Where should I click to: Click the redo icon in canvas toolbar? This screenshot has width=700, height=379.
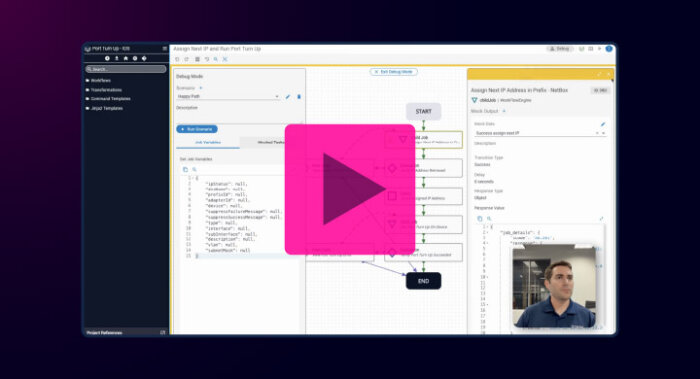tap(187, 59)
